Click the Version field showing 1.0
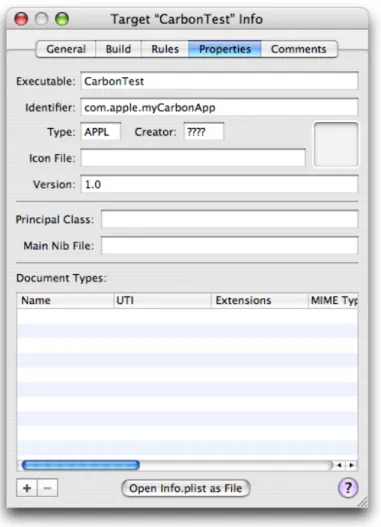 tap(219, 184)
